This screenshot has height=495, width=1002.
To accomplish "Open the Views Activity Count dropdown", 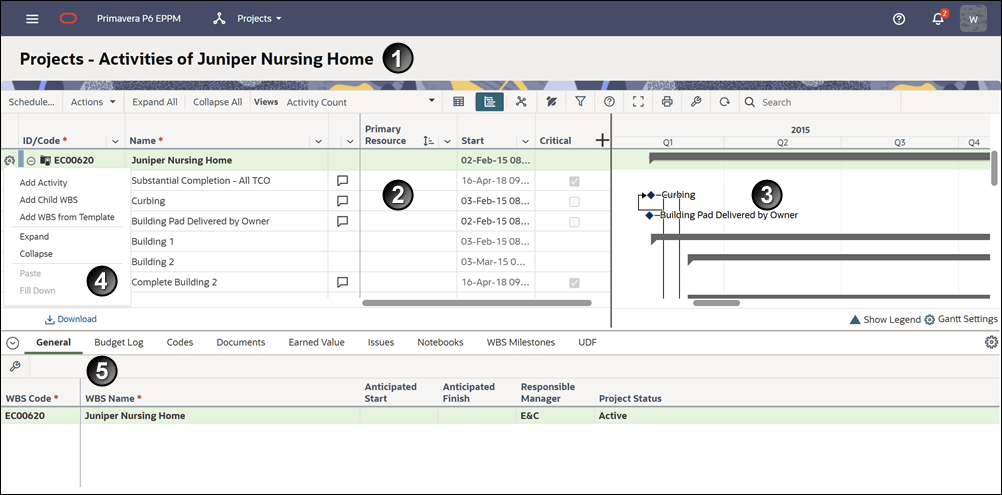I will pos(361,102).
